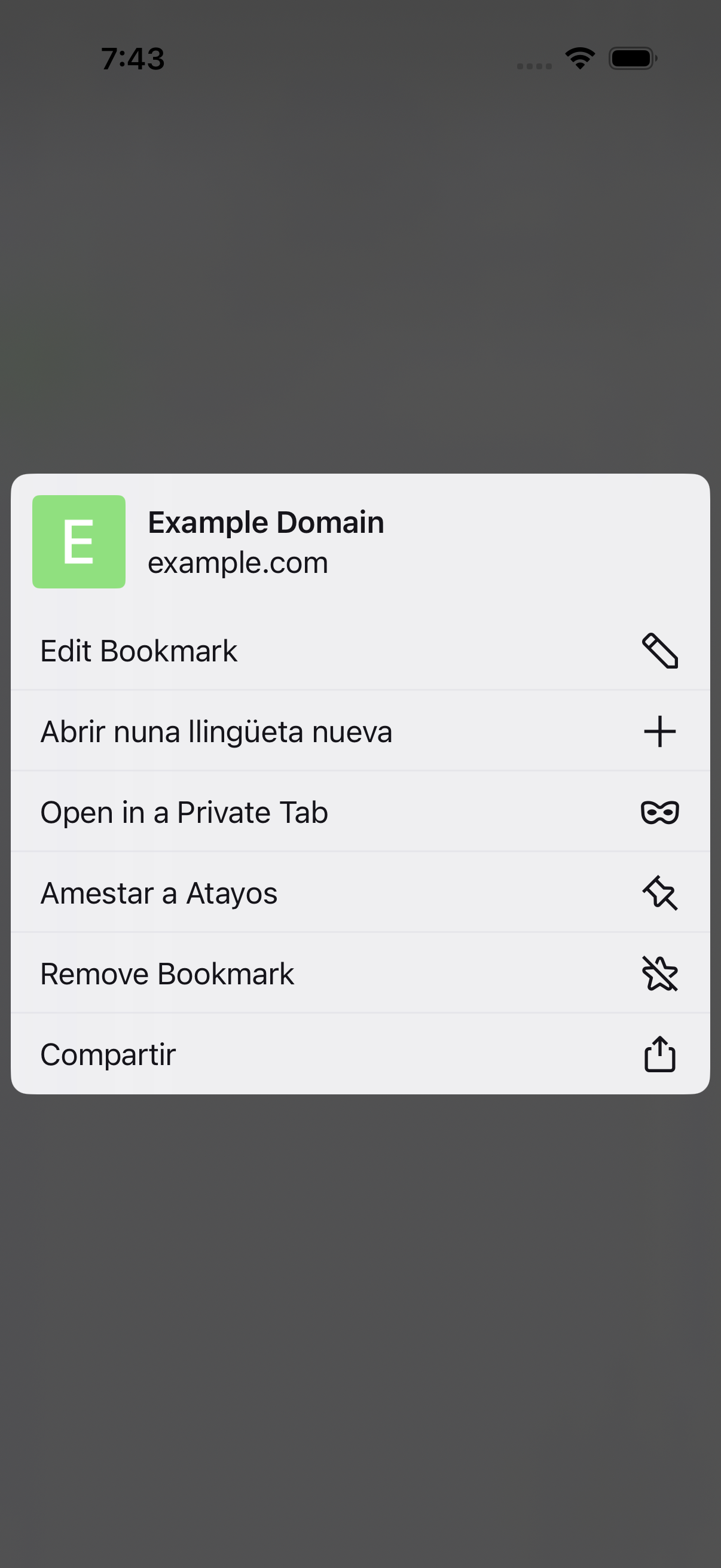Choose Amestar a Atayos option
Viewport: 721px width, 1568px height.
[x=360, y=893]
